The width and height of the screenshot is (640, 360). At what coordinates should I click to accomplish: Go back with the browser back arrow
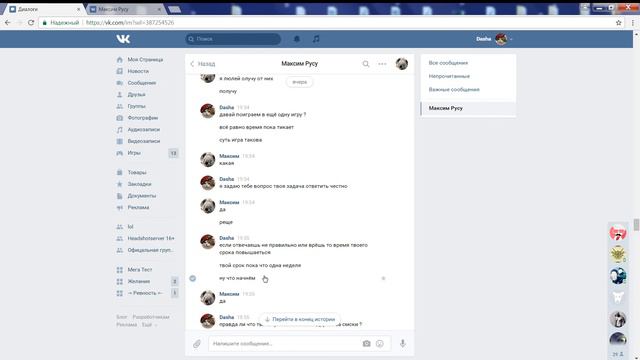point(8,23)
